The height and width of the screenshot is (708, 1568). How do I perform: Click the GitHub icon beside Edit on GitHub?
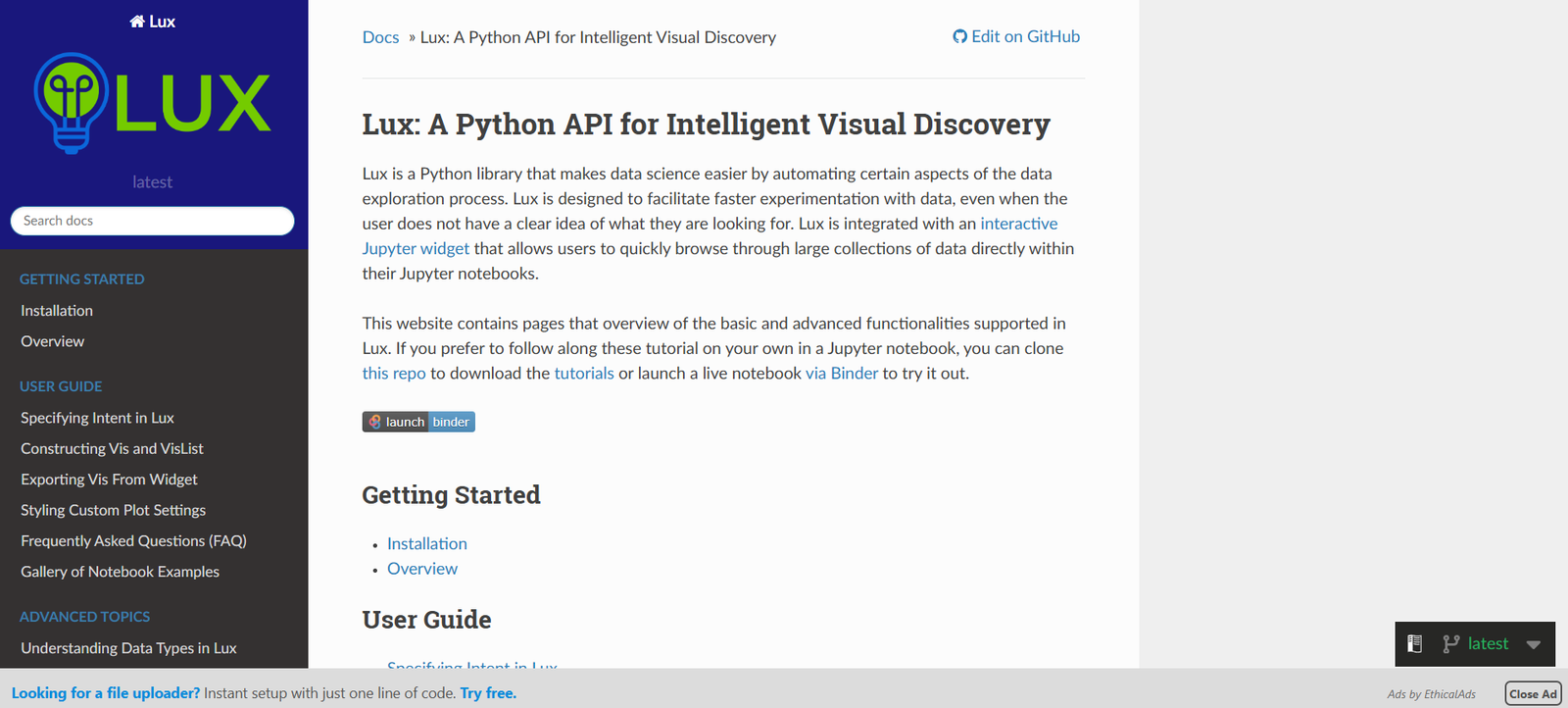(959, 37)
